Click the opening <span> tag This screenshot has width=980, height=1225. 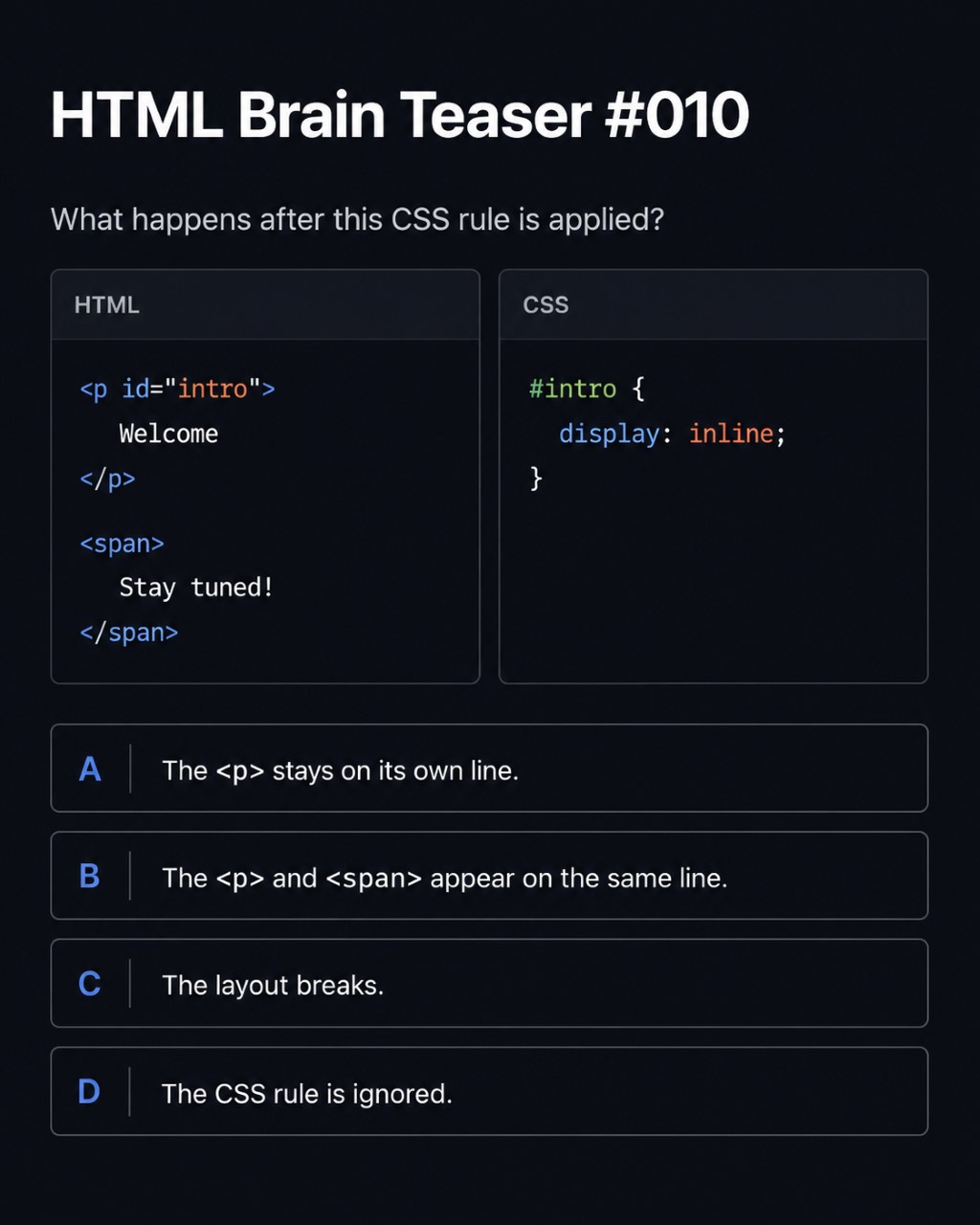click(122, 544)
